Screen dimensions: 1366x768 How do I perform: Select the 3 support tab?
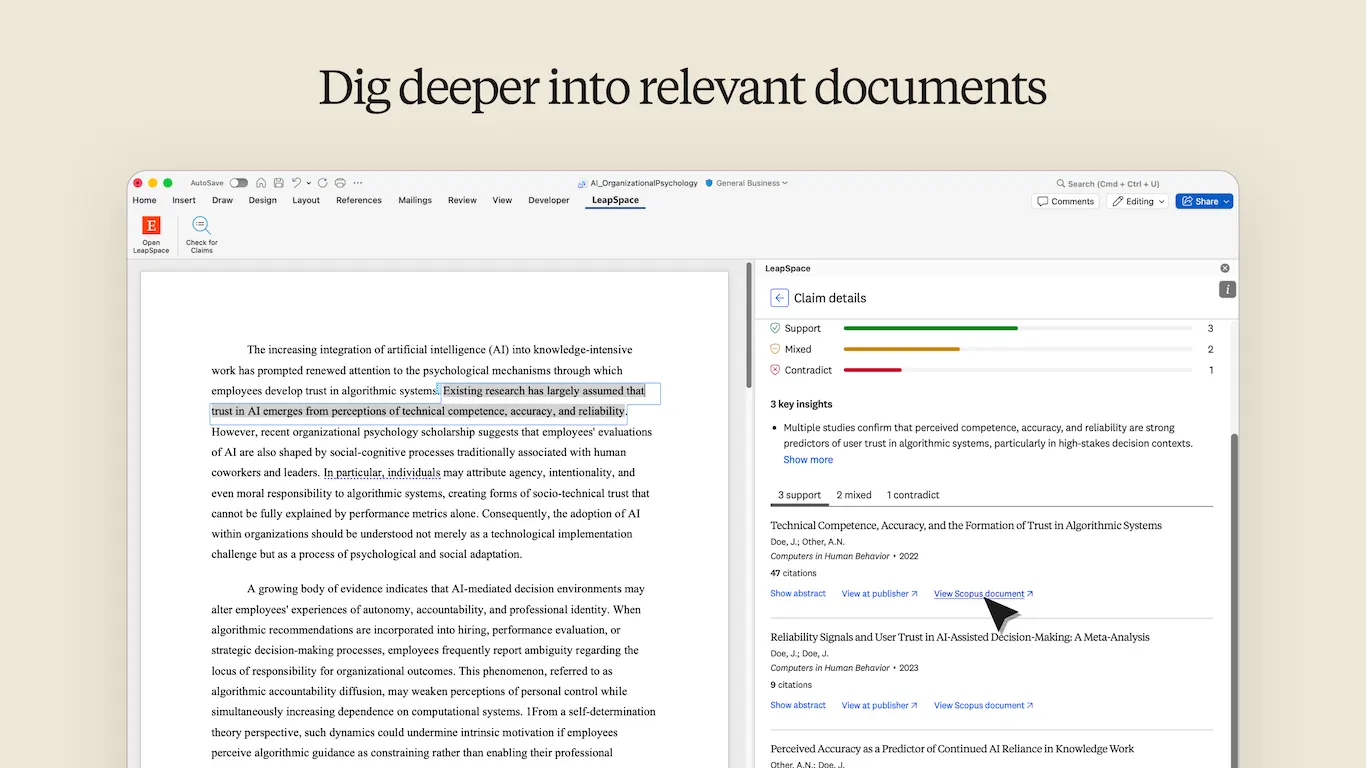[x=799, y=495]
